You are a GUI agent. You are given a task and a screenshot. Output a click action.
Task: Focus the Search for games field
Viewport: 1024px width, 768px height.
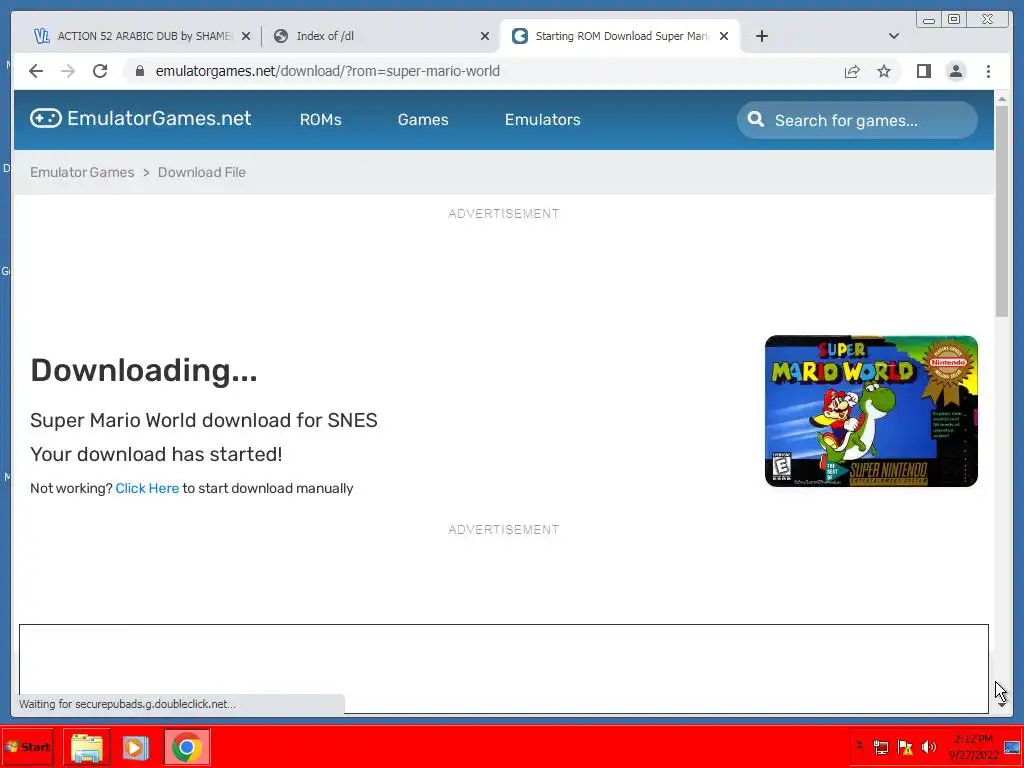point(857,120)
